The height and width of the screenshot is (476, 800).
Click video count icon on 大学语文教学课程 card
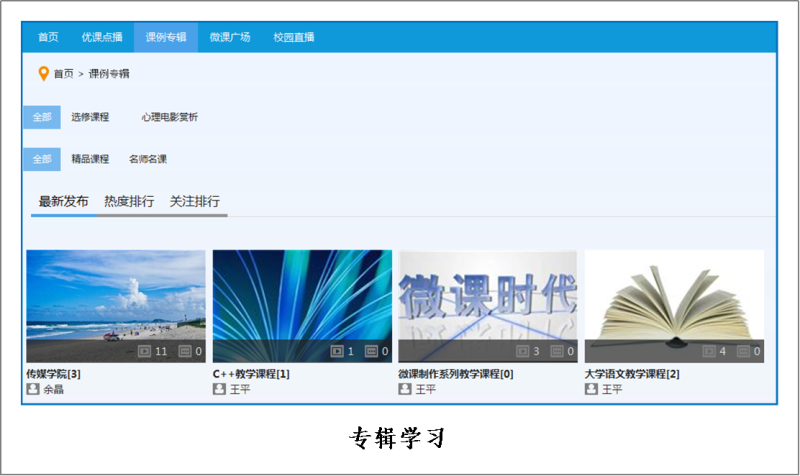pos(709,351)
